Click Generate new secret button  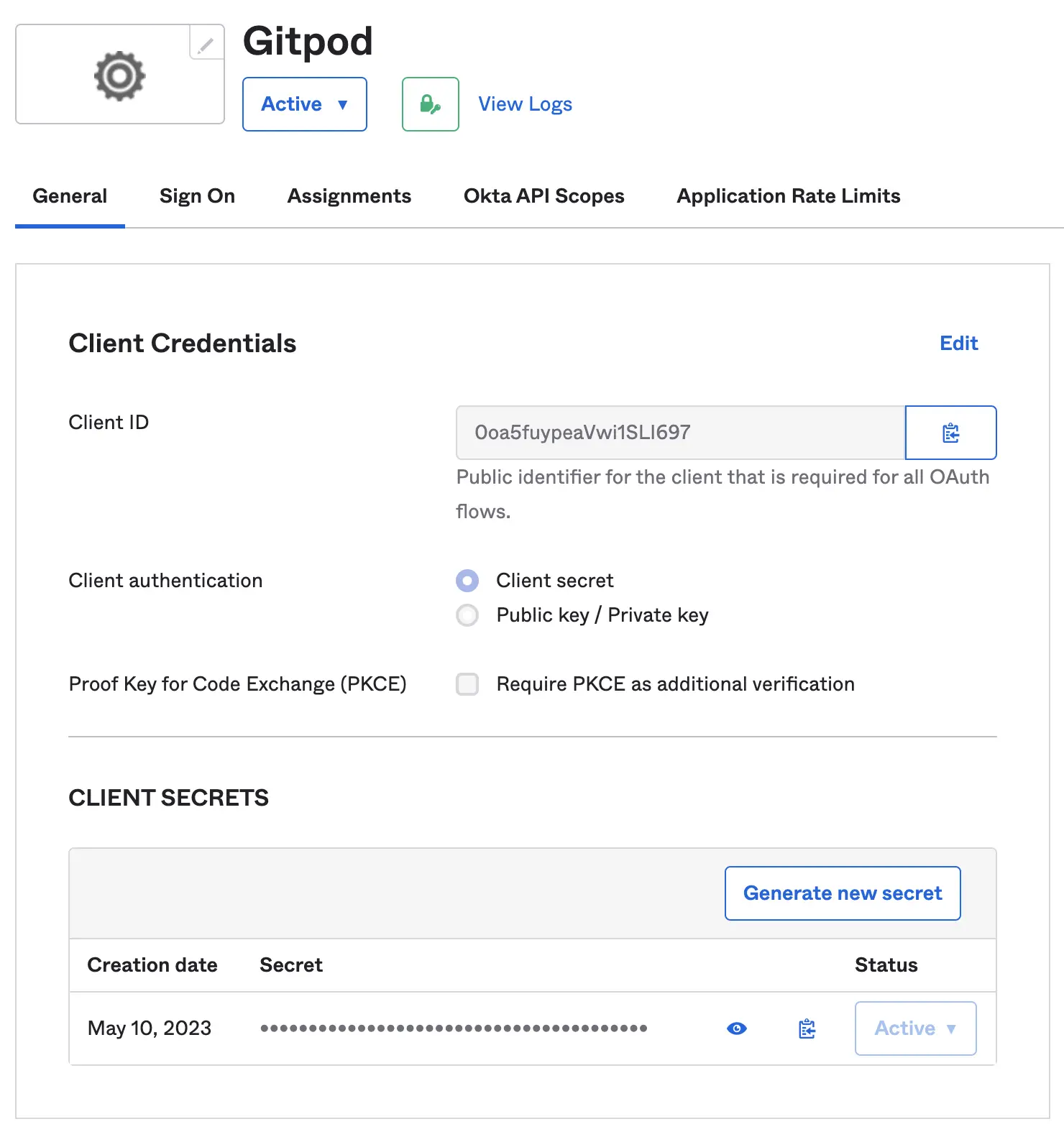point(843,893)
